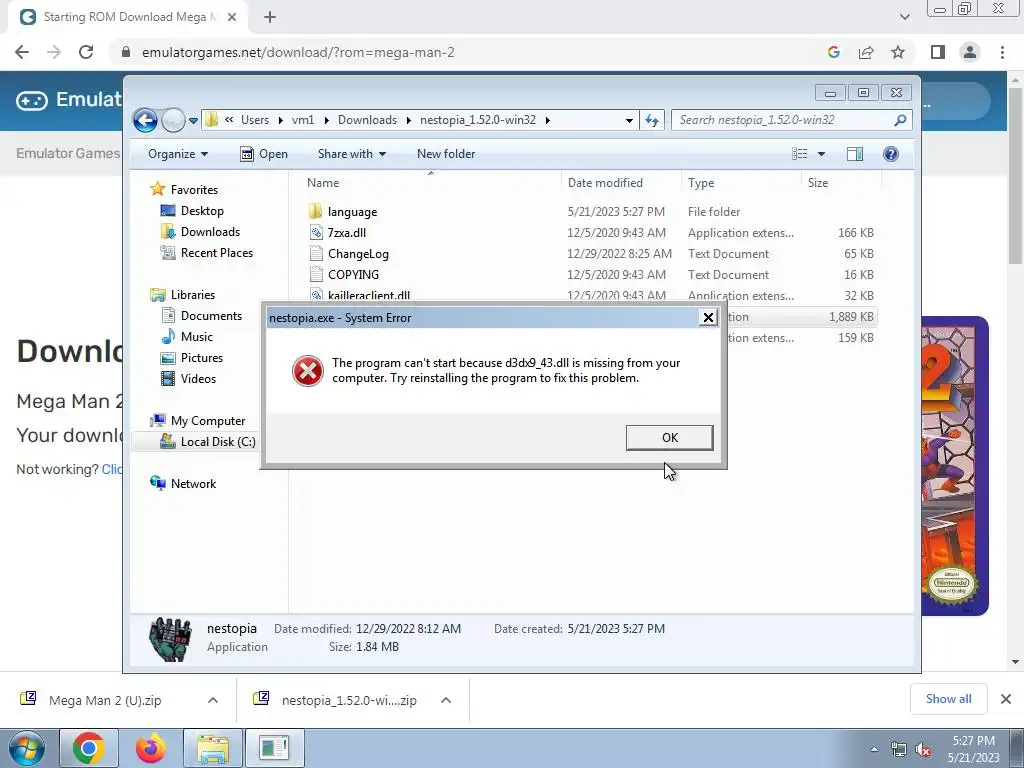Go back in the Explorer window
Image resolution: width=1024 pixels, height=768 pixels.
[145, 120]
